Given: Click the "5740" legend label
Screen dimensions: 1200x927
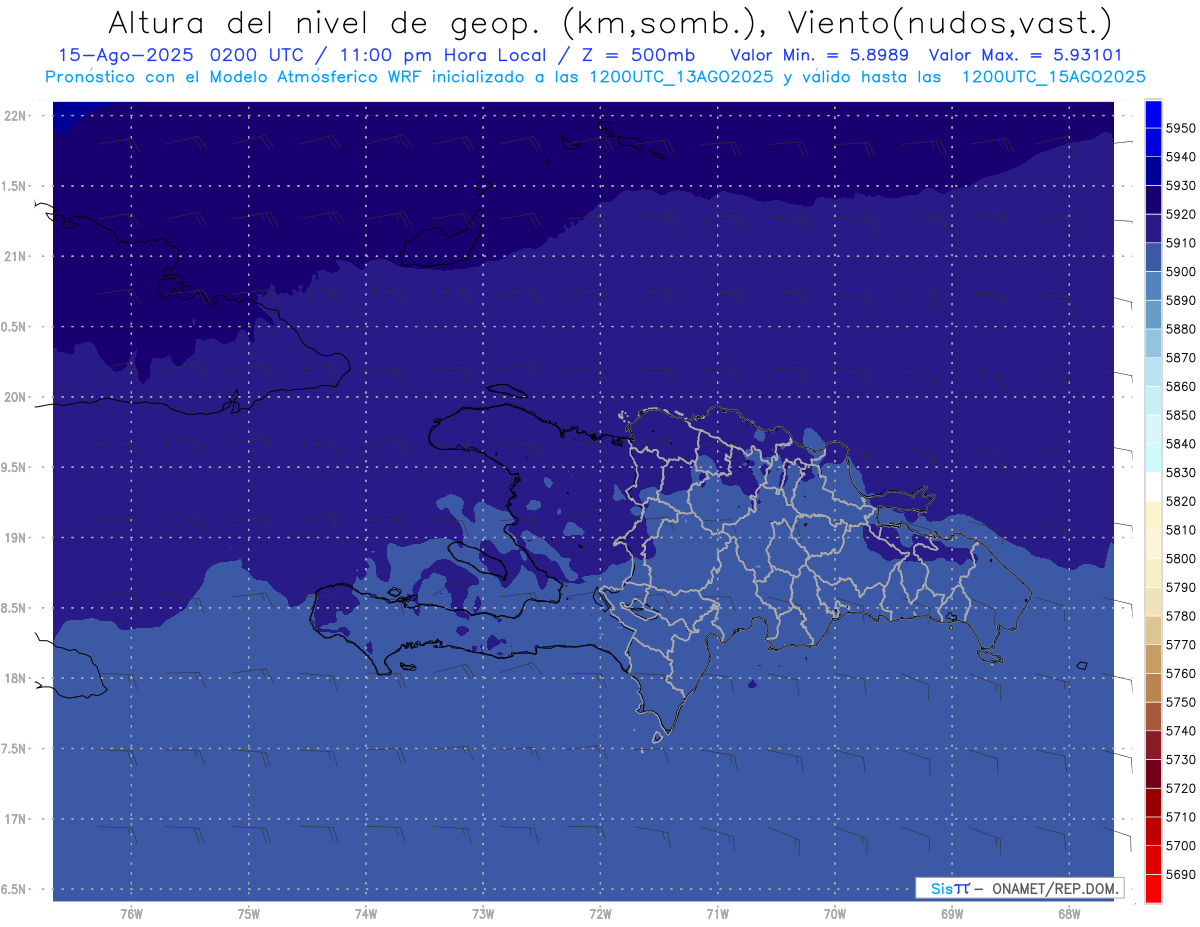Looking at the screenshot, I should (1180, 731).
